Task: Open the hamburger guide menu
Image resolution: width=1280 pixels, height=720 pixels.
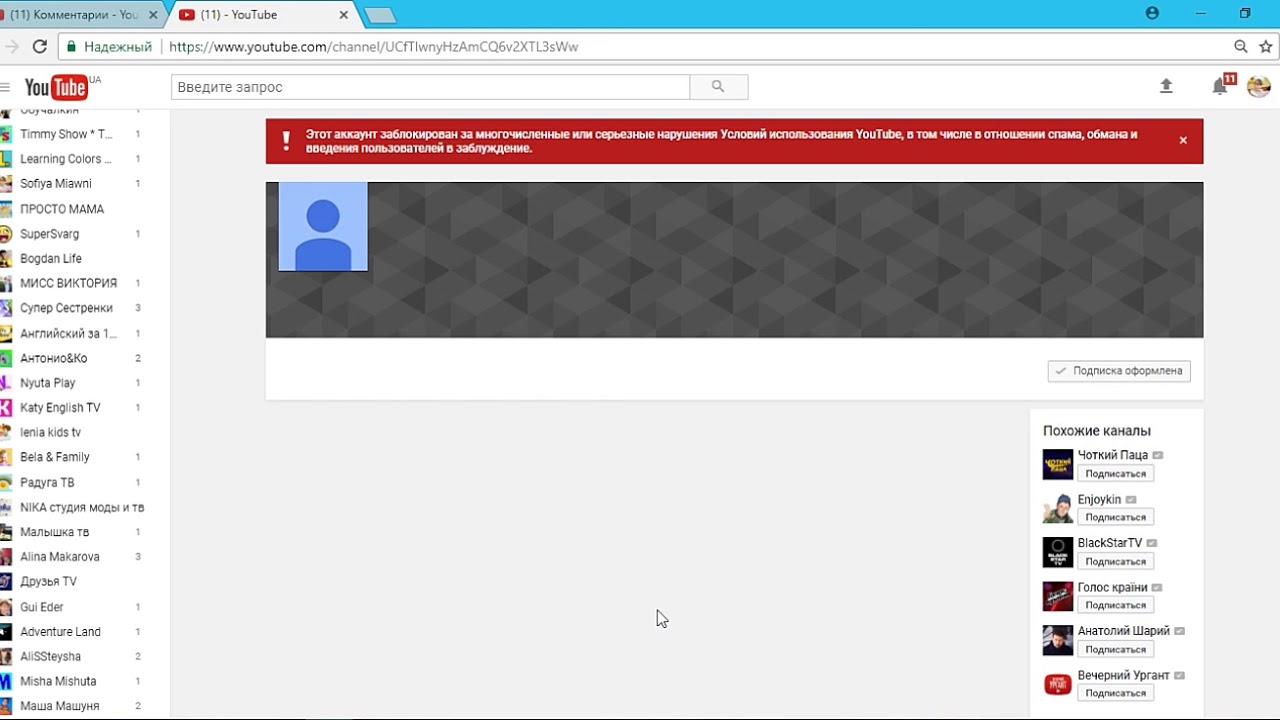Action: 5,87
